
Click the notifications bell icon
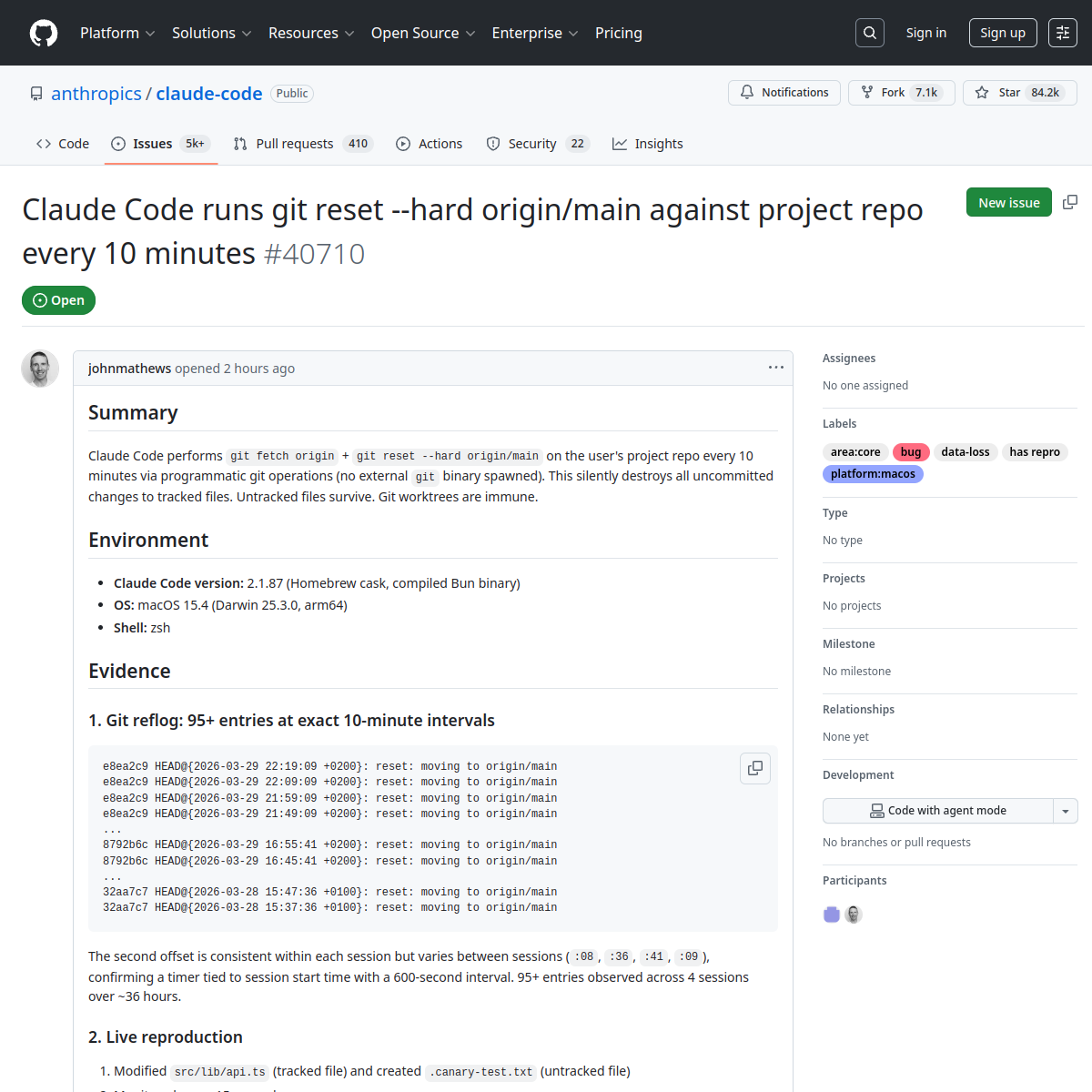(x=746, y=92)
